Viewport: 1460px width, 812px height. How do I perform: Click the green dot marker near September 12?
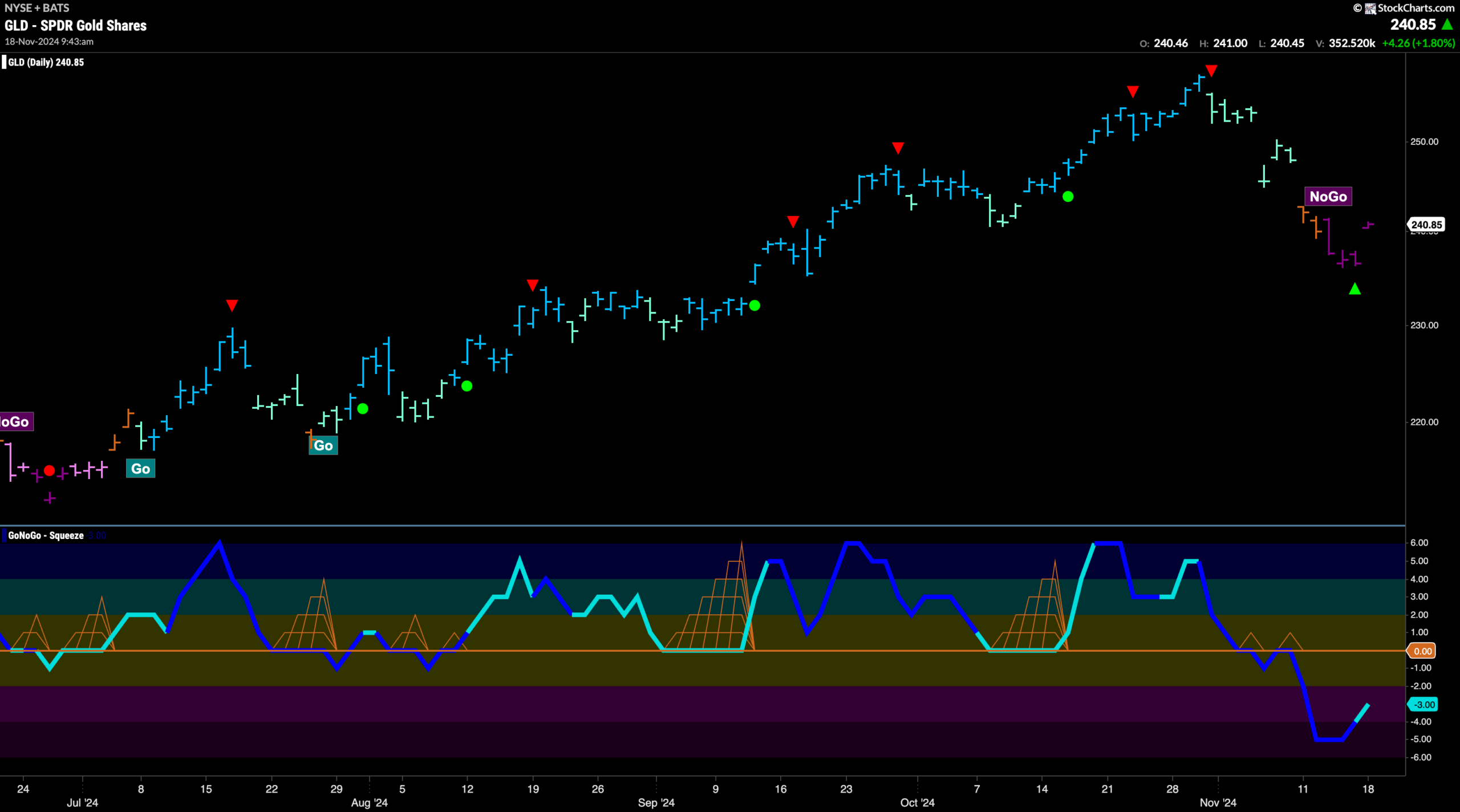pyautogui.click(x=755, y=306)
